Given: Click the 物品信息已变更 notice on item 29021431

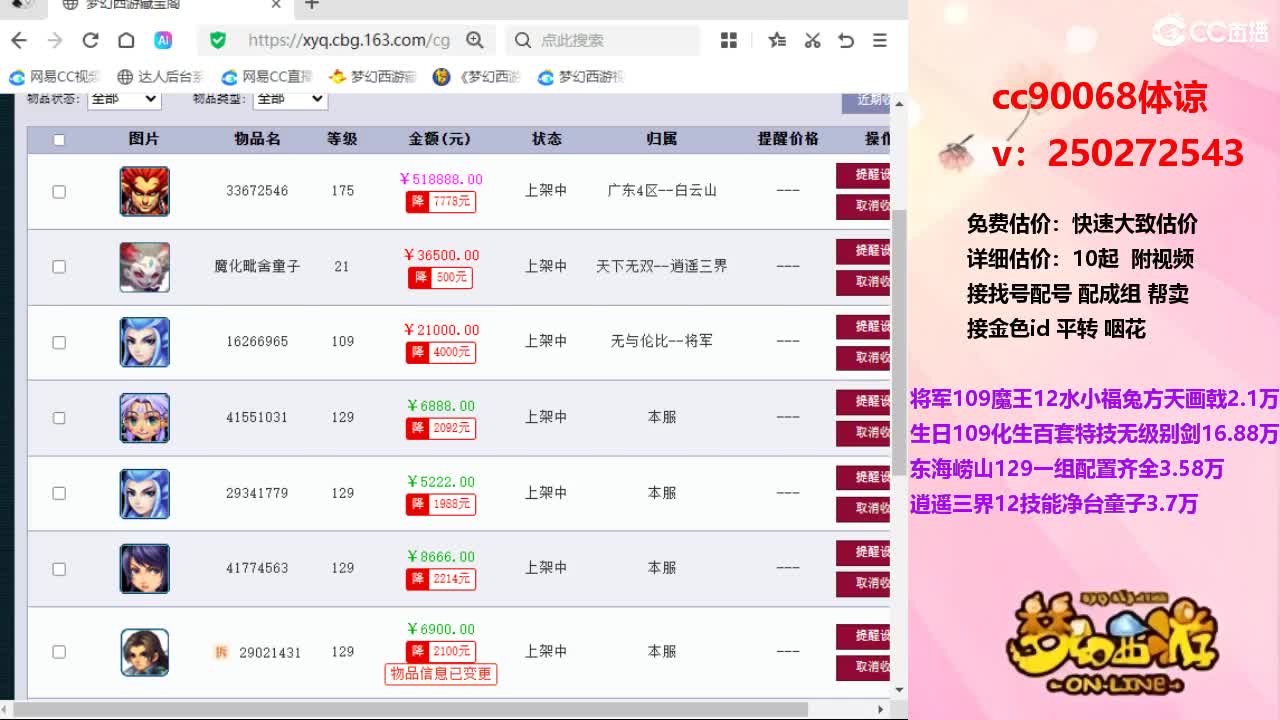Looking at the screenshot, I should click(441, 674).
